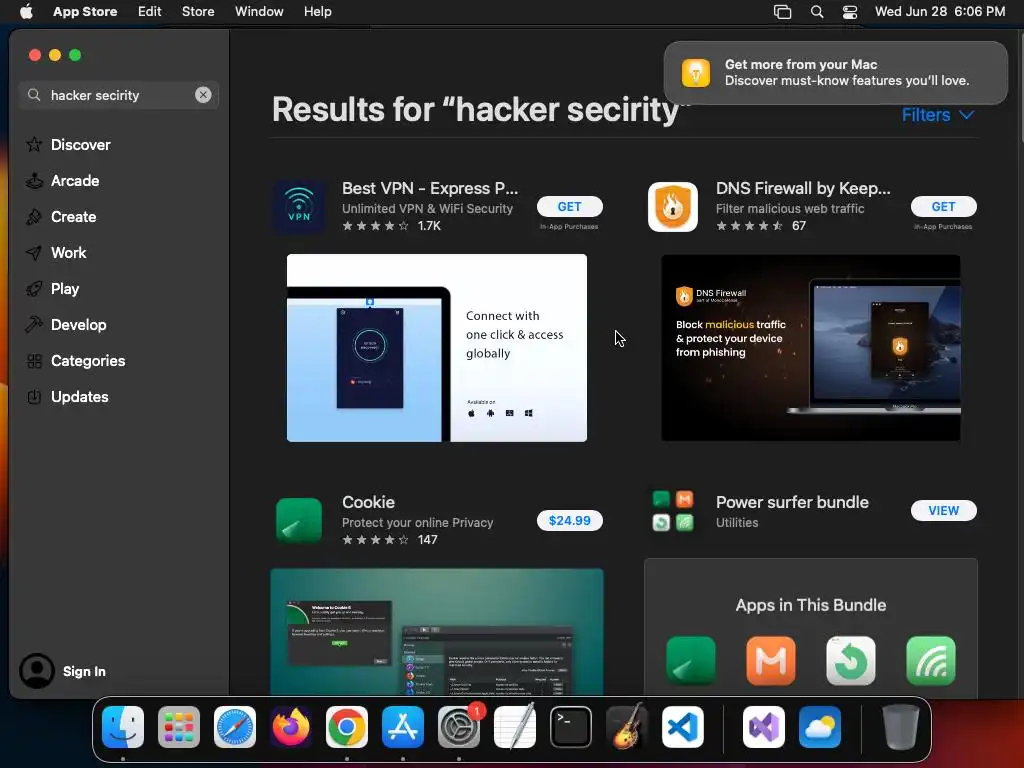Open the Help menu
Screen dimensions: 1024x768
click(x=317, y=11)
